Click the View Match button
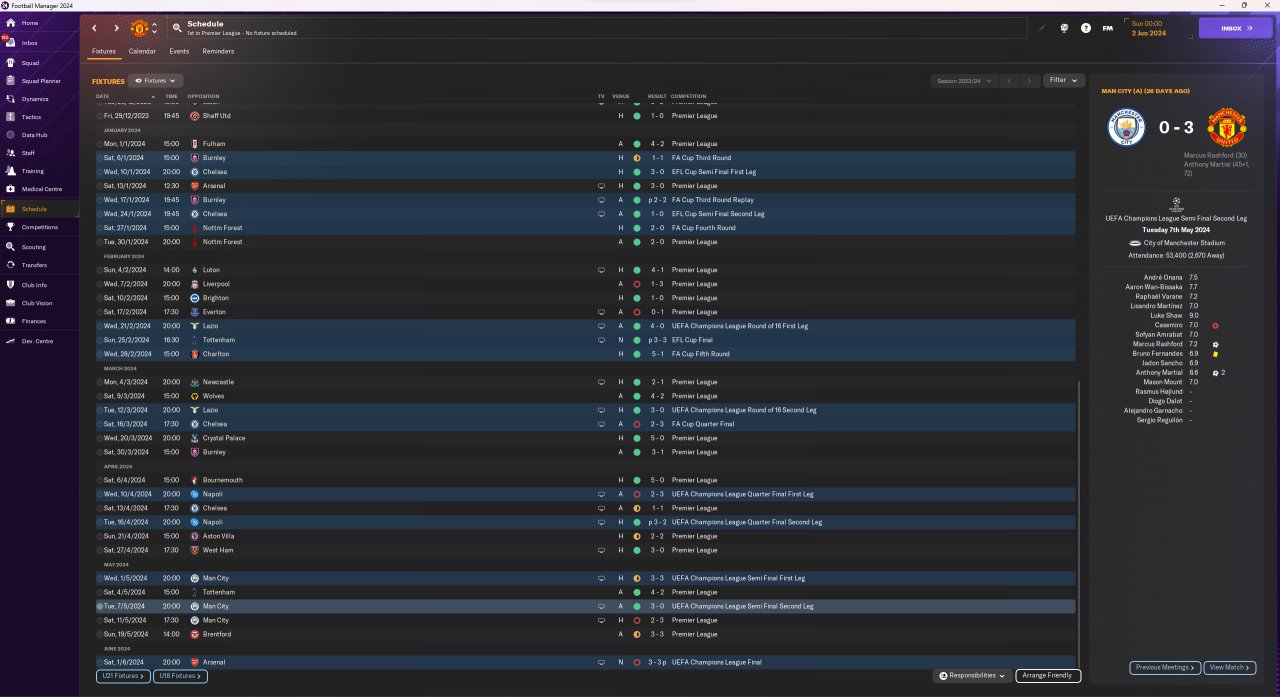This screenshot has width=1280, height=697. [1230, 667]
